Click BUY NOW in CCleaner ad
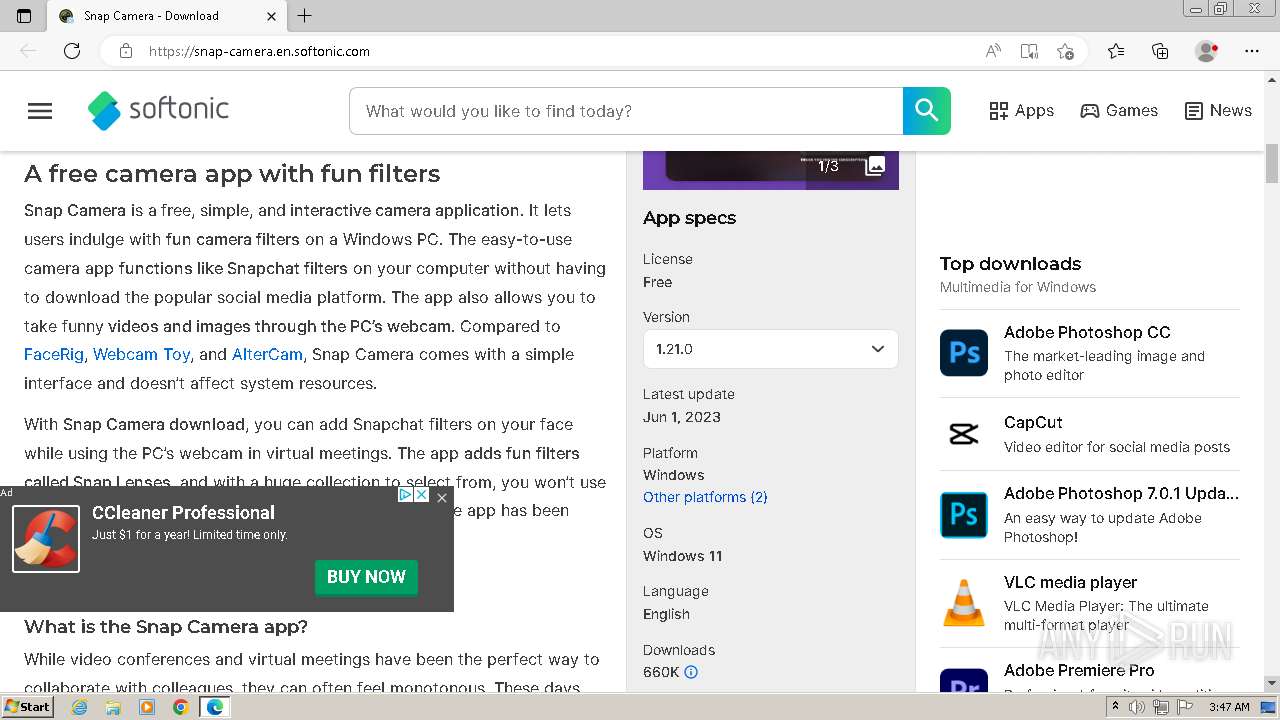Viewport: 1280px width, 720px height. pos(366,577)
